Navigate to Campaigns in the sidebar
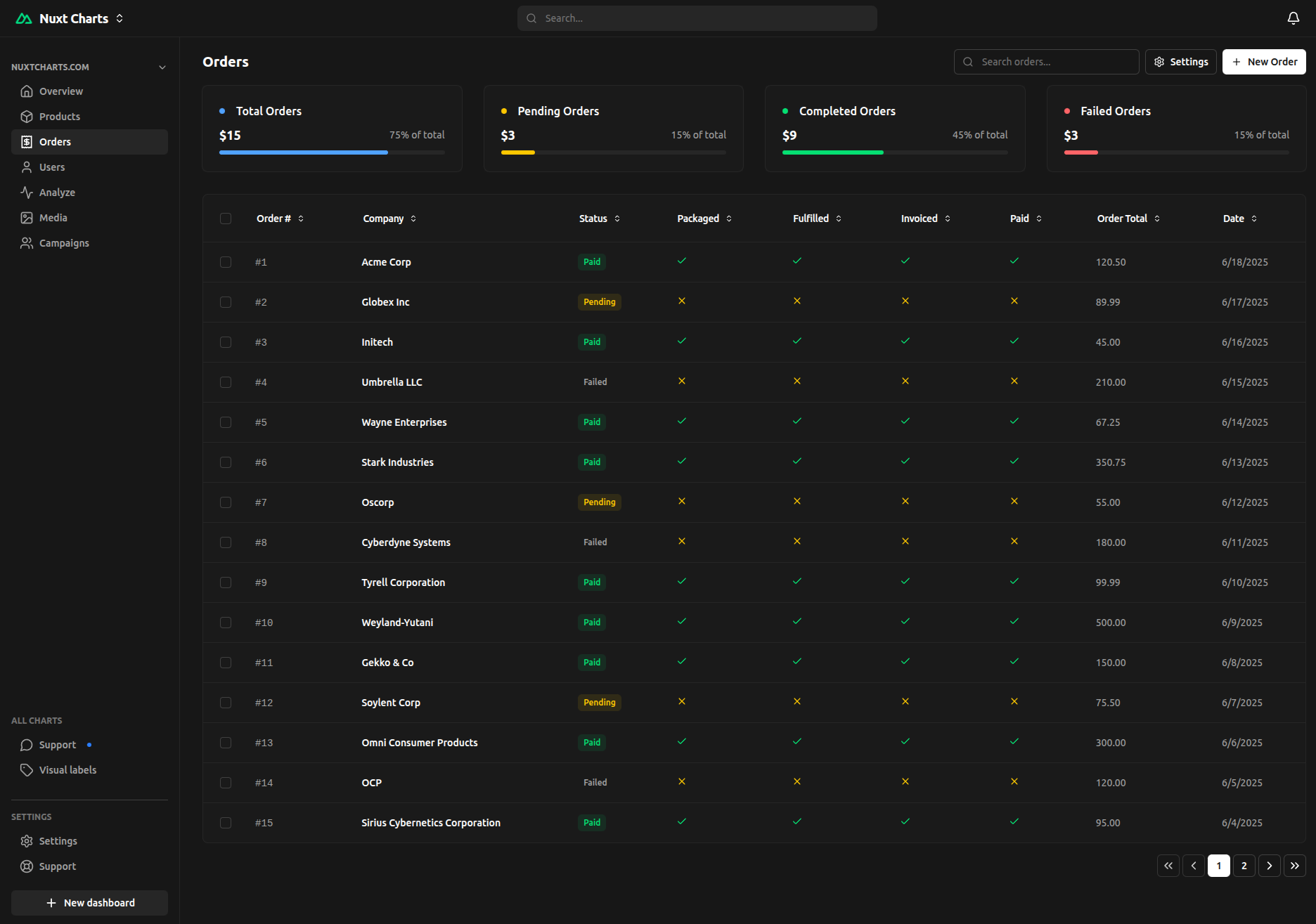 coord(64,243)
